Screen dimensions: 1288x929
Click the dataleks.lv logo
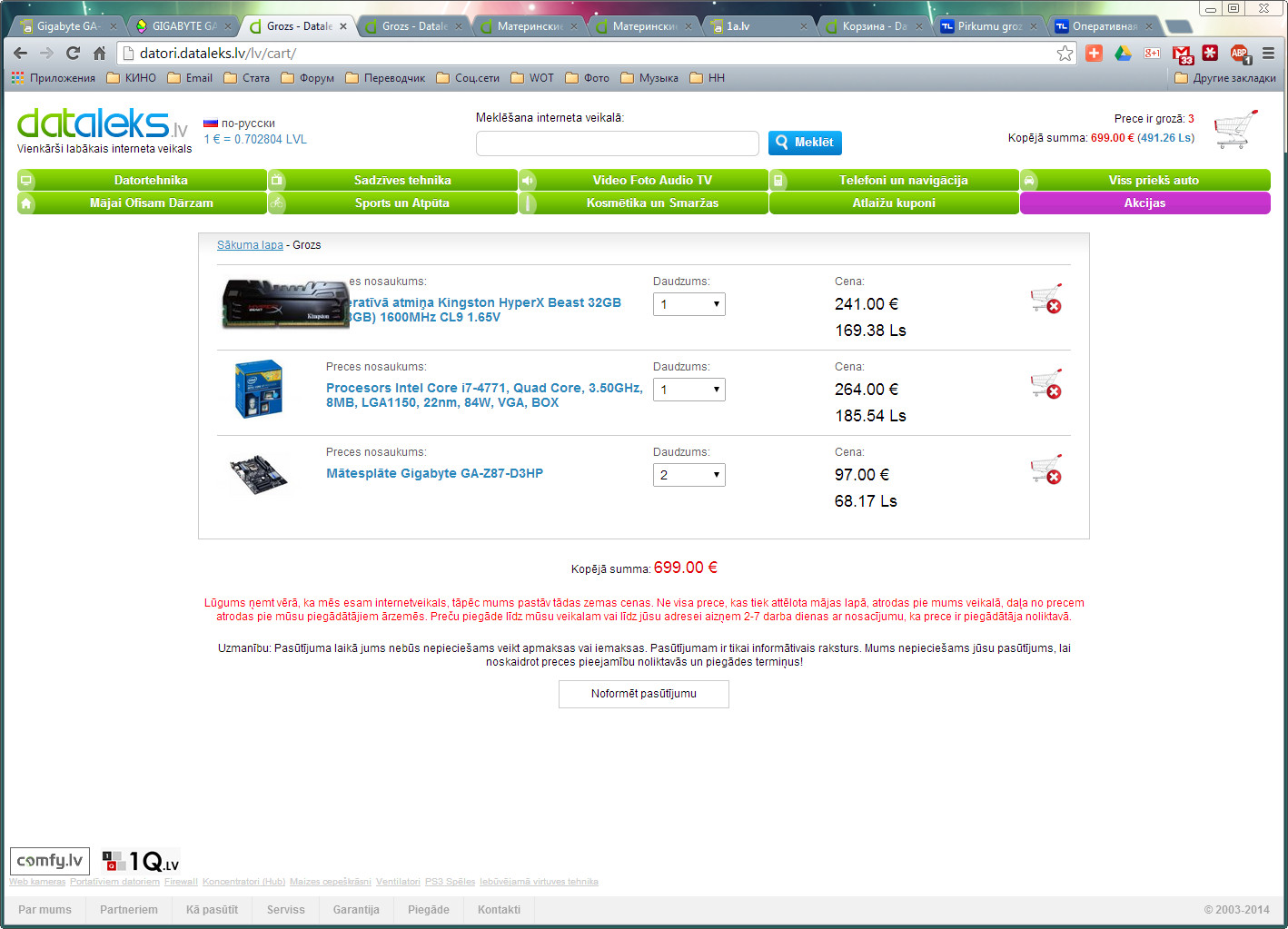pos(102,124)
